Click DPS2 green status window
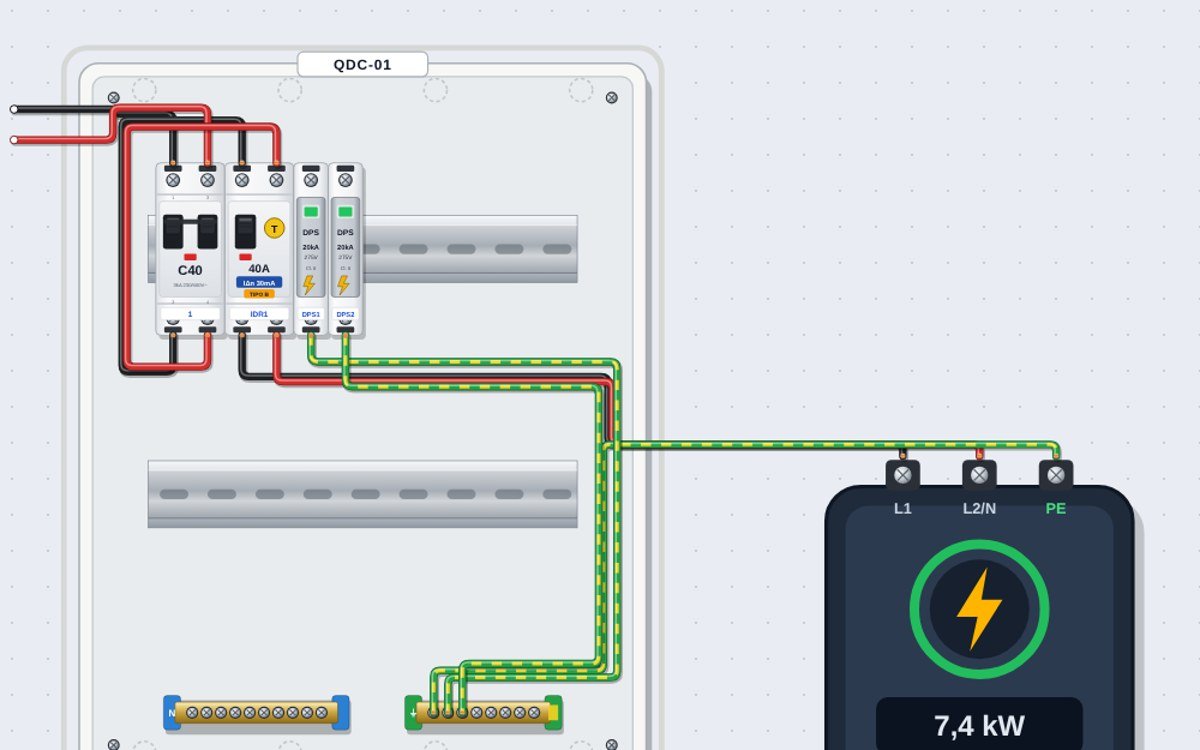The width and height of the screenshot is (1200, 750). 345,212
